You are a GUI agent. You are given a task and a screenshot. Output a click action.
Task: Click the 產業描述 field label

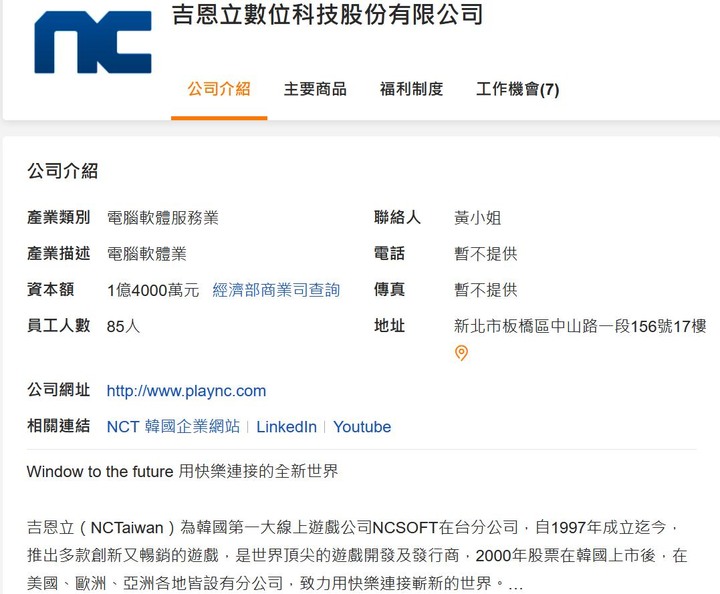[58, 253]
